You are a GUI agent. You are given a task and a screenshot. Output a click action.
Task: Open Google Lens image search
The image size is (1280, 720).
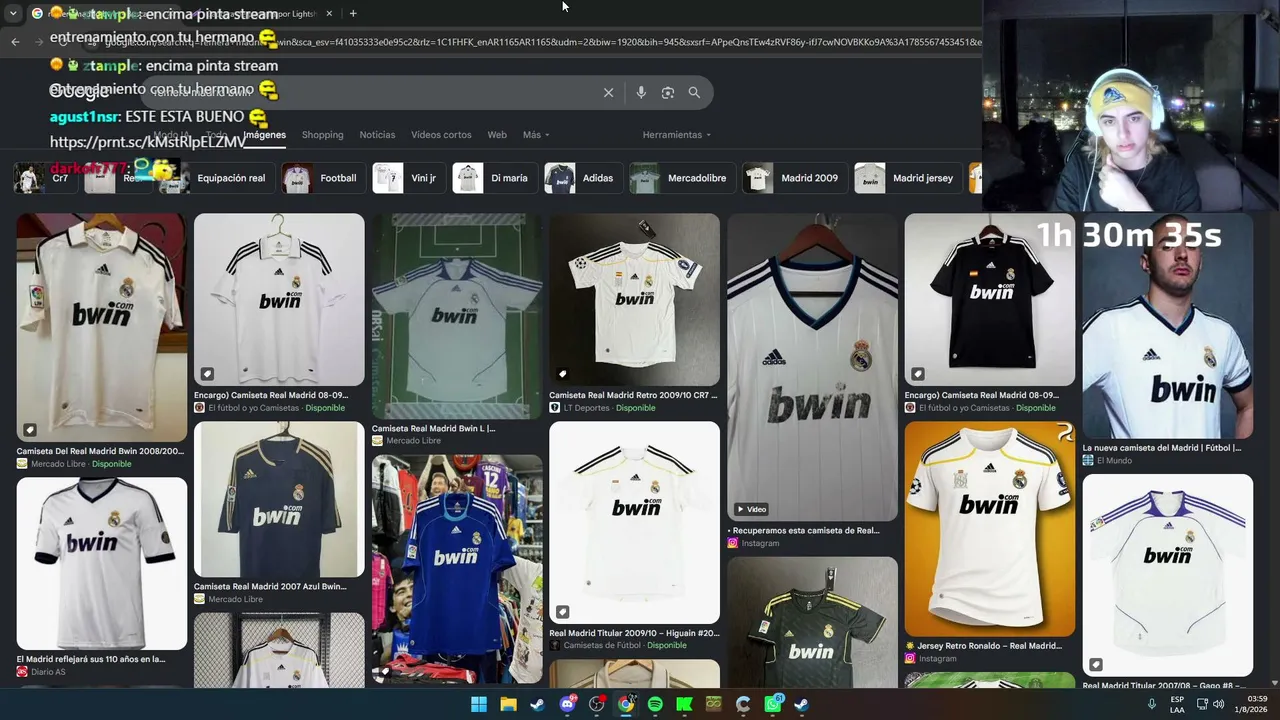668,92
